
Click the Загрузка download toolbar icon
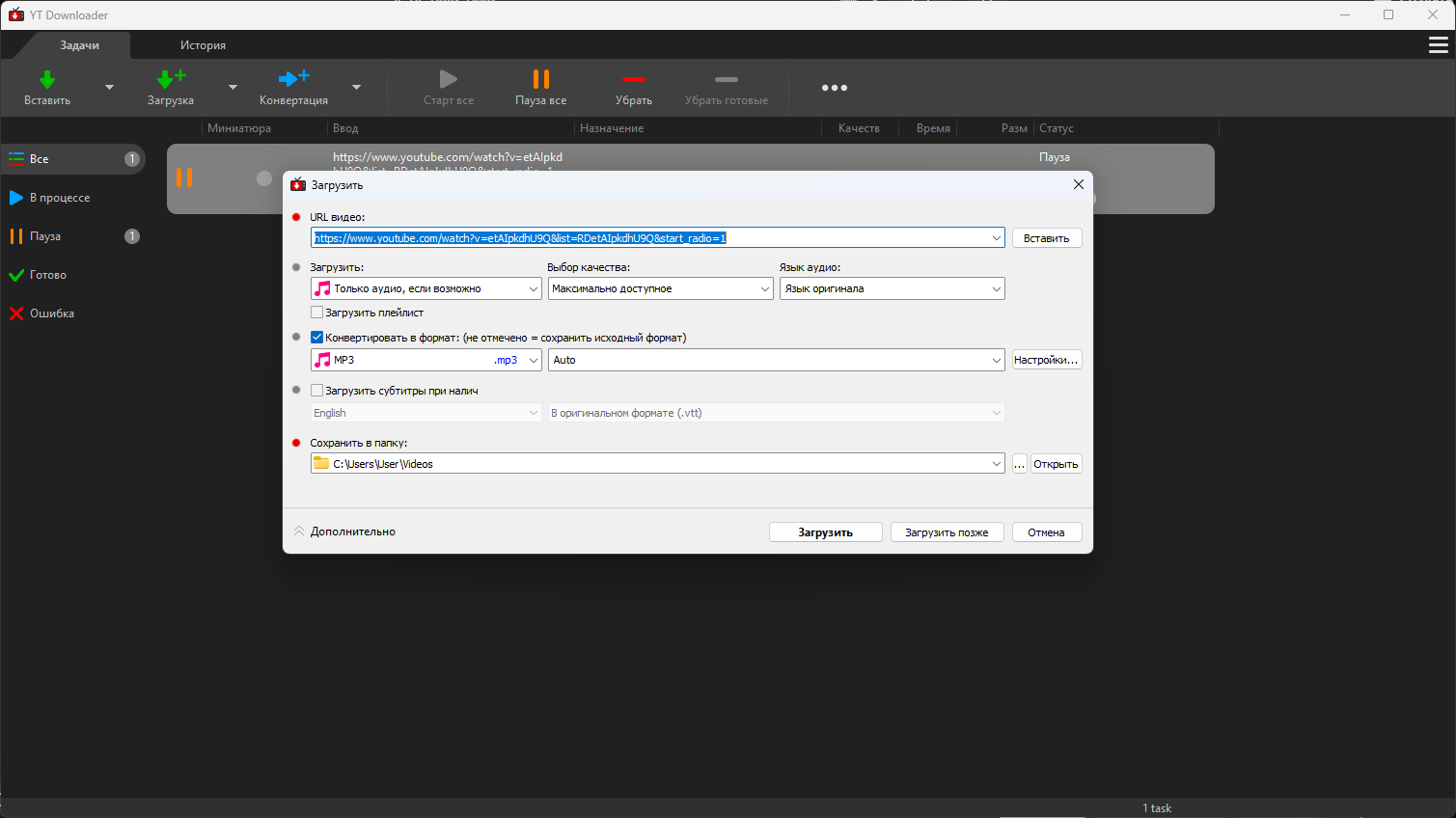pos(171,81)
